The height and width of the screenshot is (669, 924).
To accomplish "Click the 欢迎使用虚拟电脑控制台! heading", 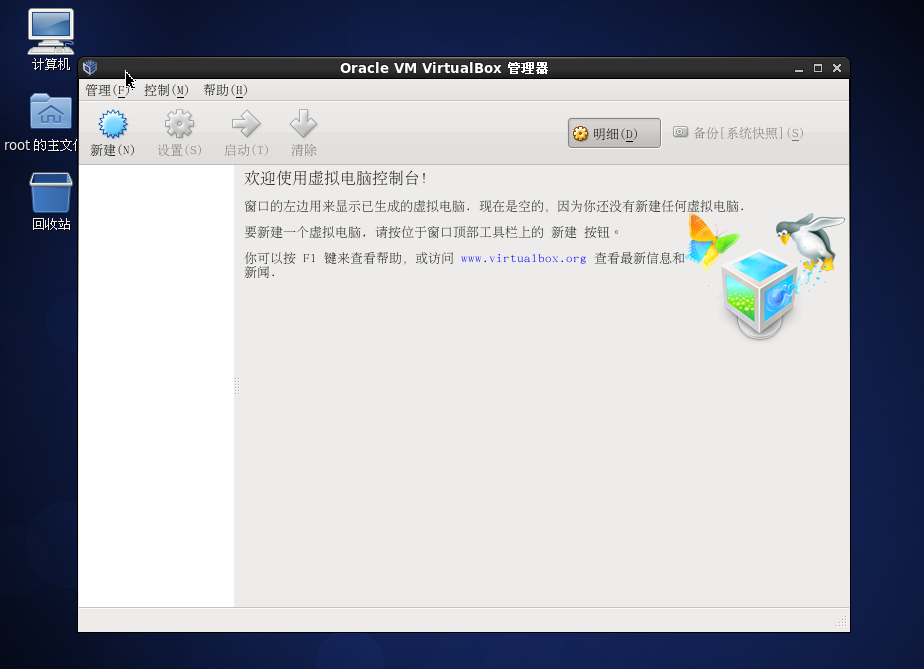I will click(335, 178).
